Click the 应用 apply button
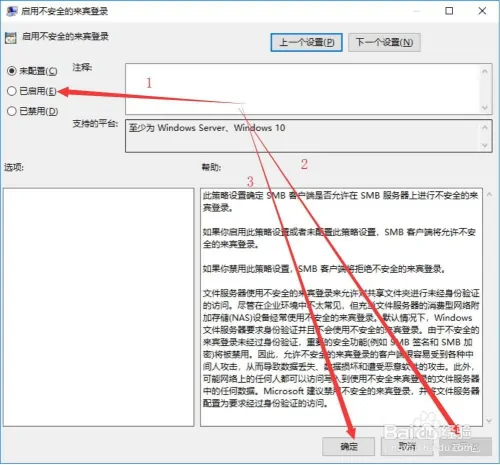 [466, 446]
